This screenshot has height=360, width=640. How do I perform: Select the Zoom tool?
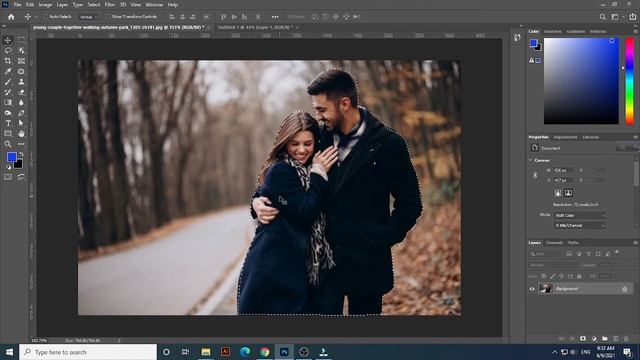(8, 144)
